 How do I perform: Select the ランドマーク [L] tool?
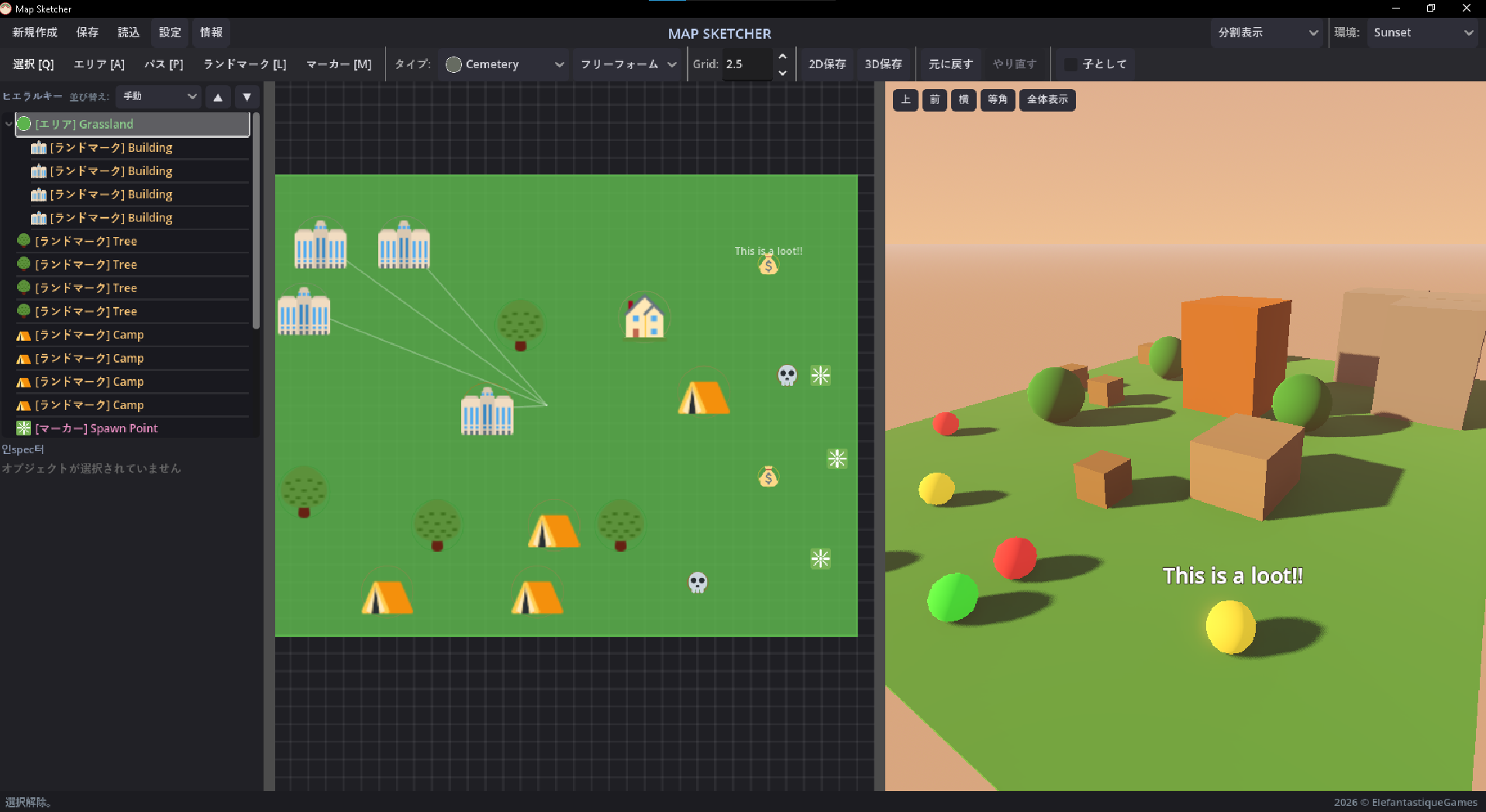245,64
